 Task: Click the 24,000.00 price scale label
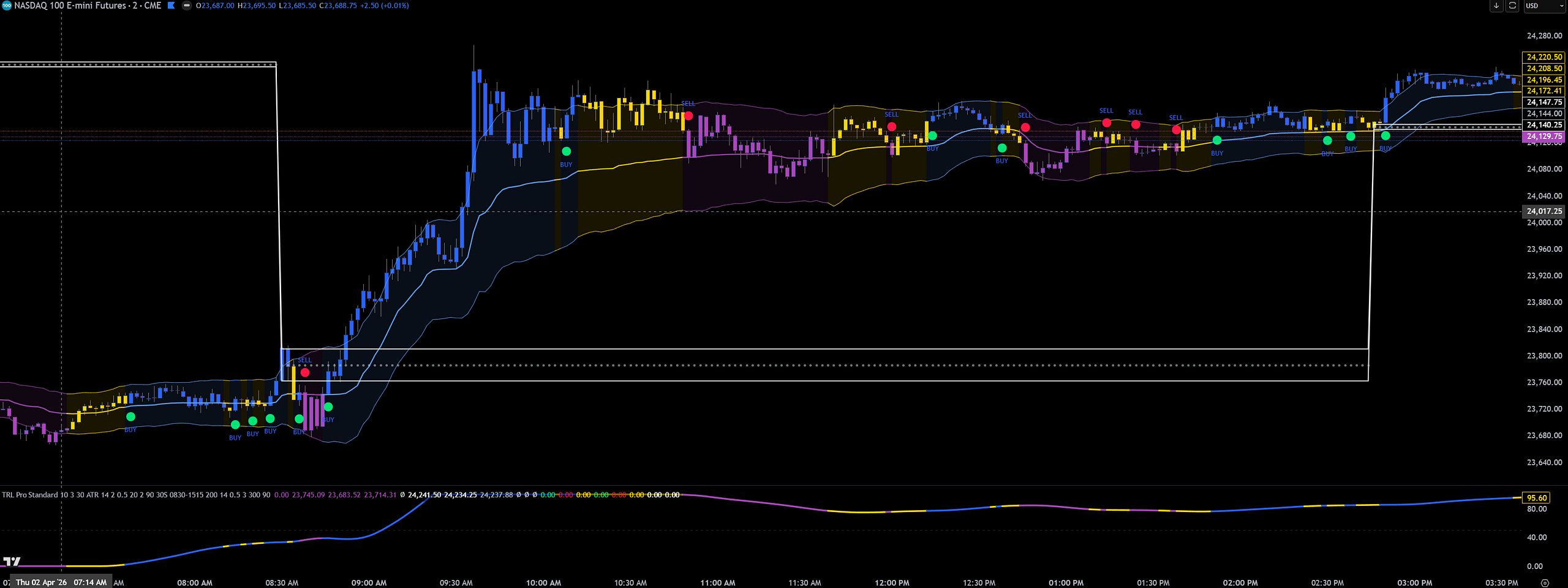(x=1544, y=222)
